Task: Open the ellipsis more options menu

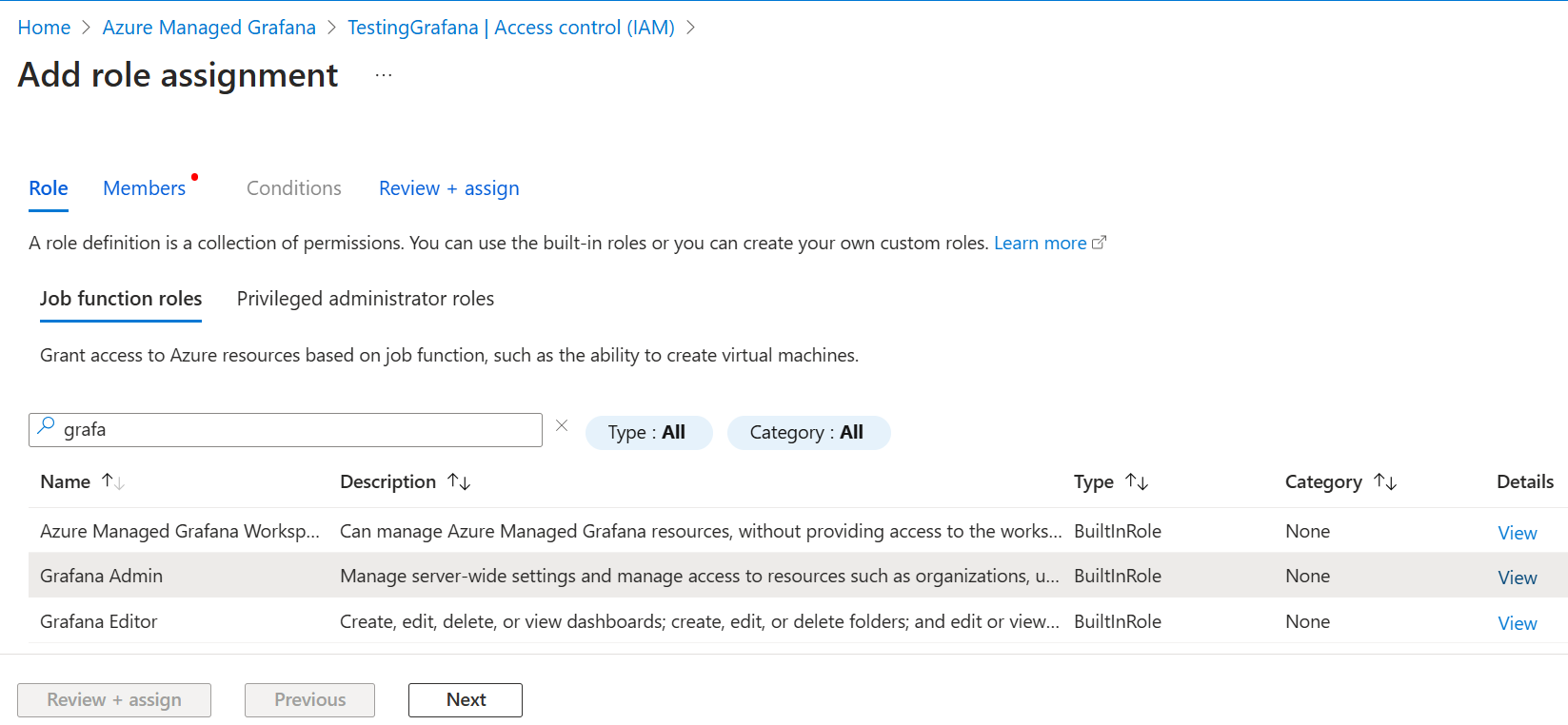Action: point(384,75)
